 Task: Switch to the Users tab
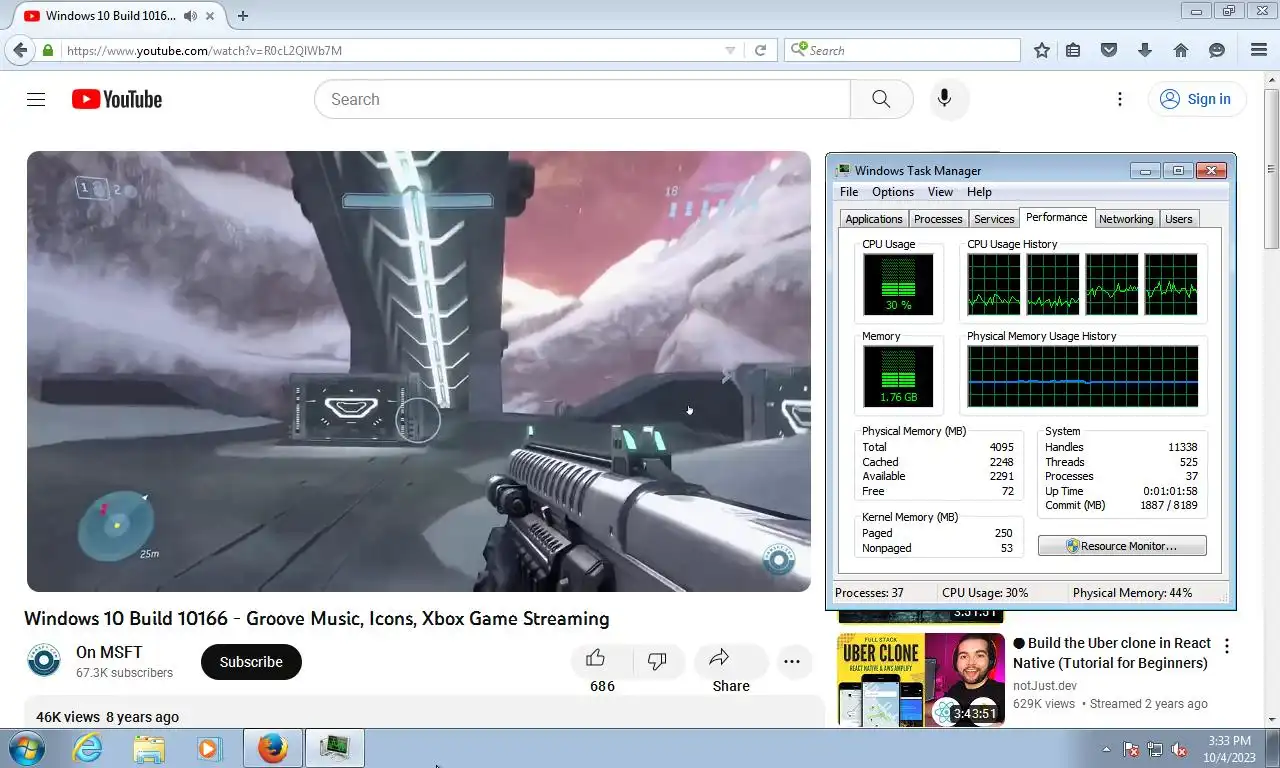click(x=1179, y=219)
